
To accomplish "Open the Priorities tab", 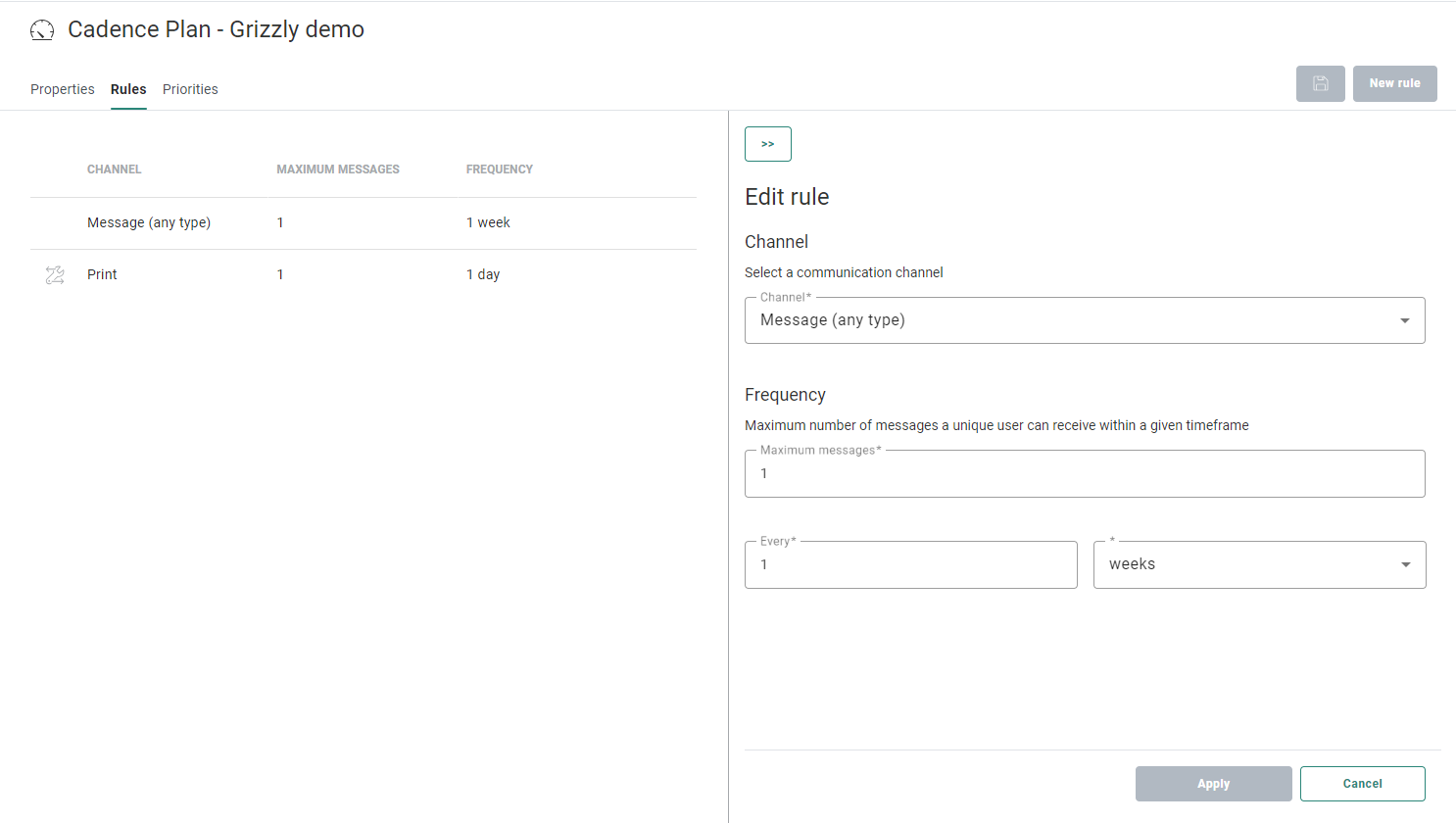I will 190,89.
